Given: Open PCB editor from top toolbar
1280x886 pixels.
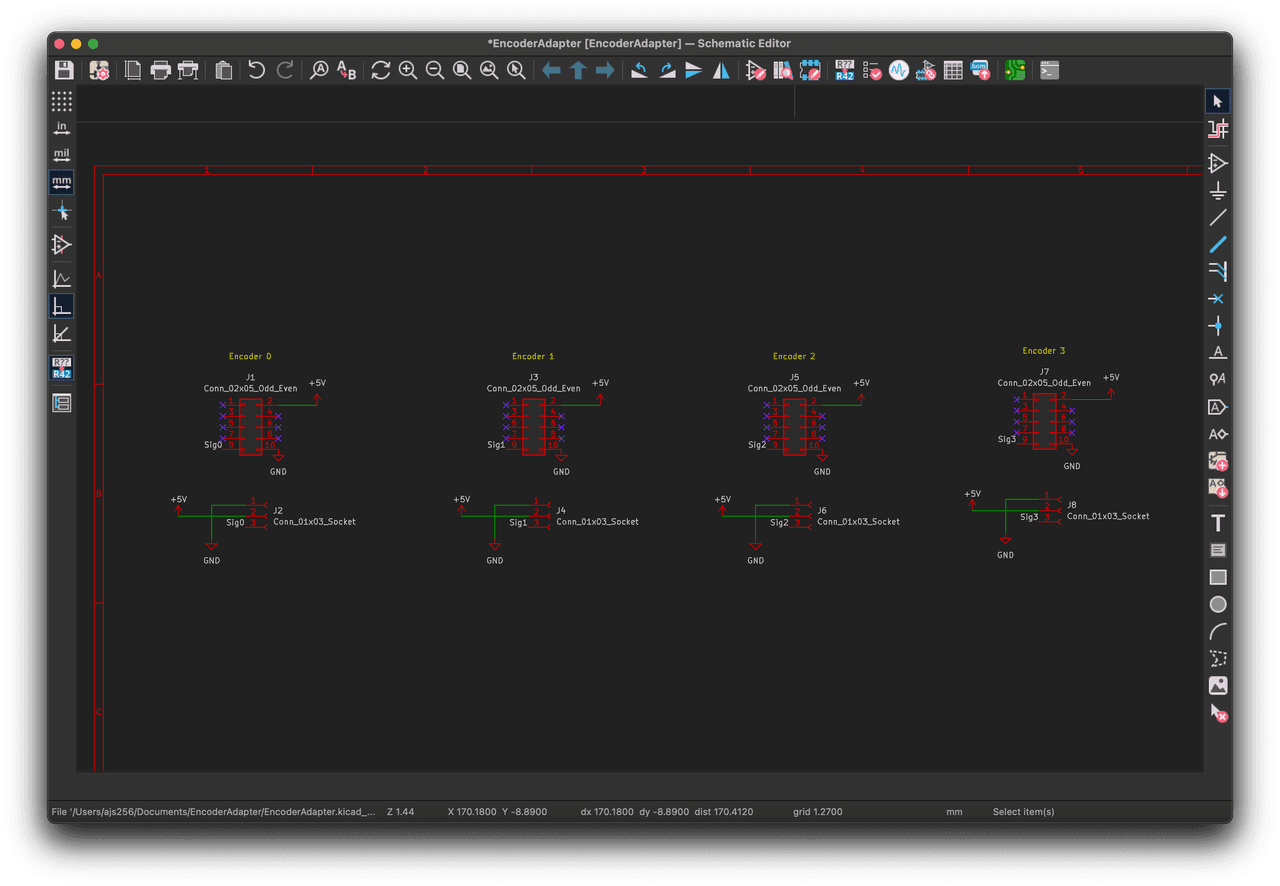Looking at the screenshot, I should (1015, 70).
